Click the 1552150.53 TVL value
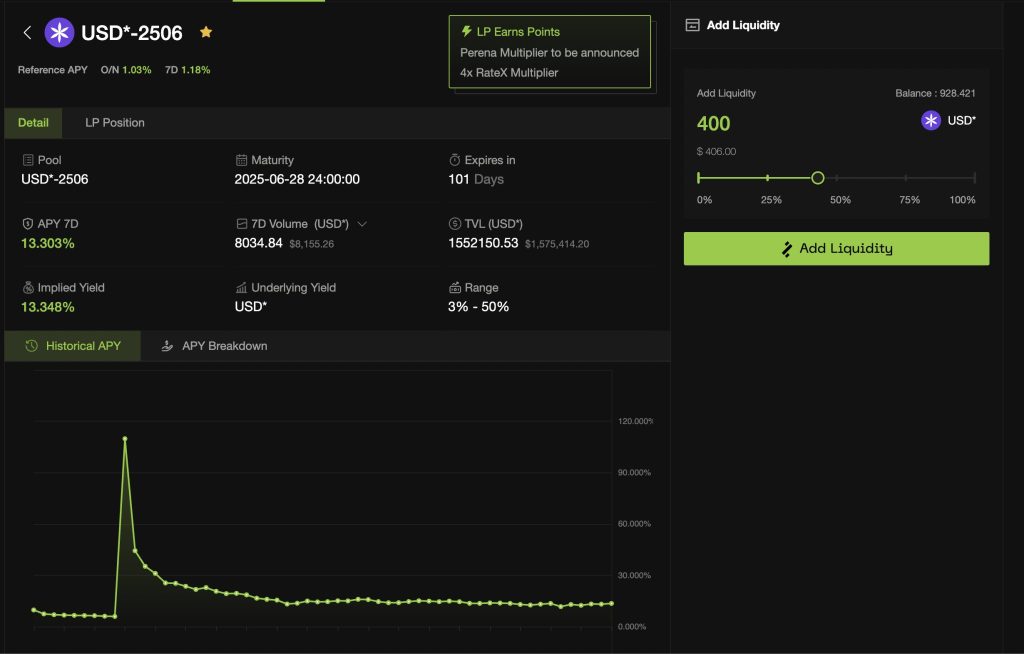The width and height of the screenshot is (1024, 654). pos(483,243)
